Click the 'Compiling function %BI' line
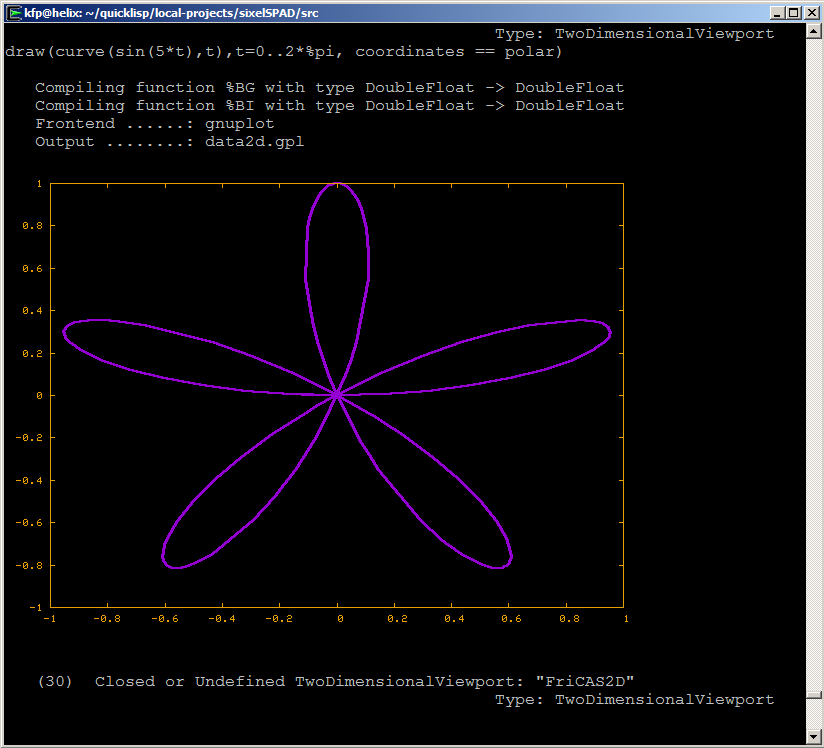Screen dimensions: 824x748 coord(329,105)
